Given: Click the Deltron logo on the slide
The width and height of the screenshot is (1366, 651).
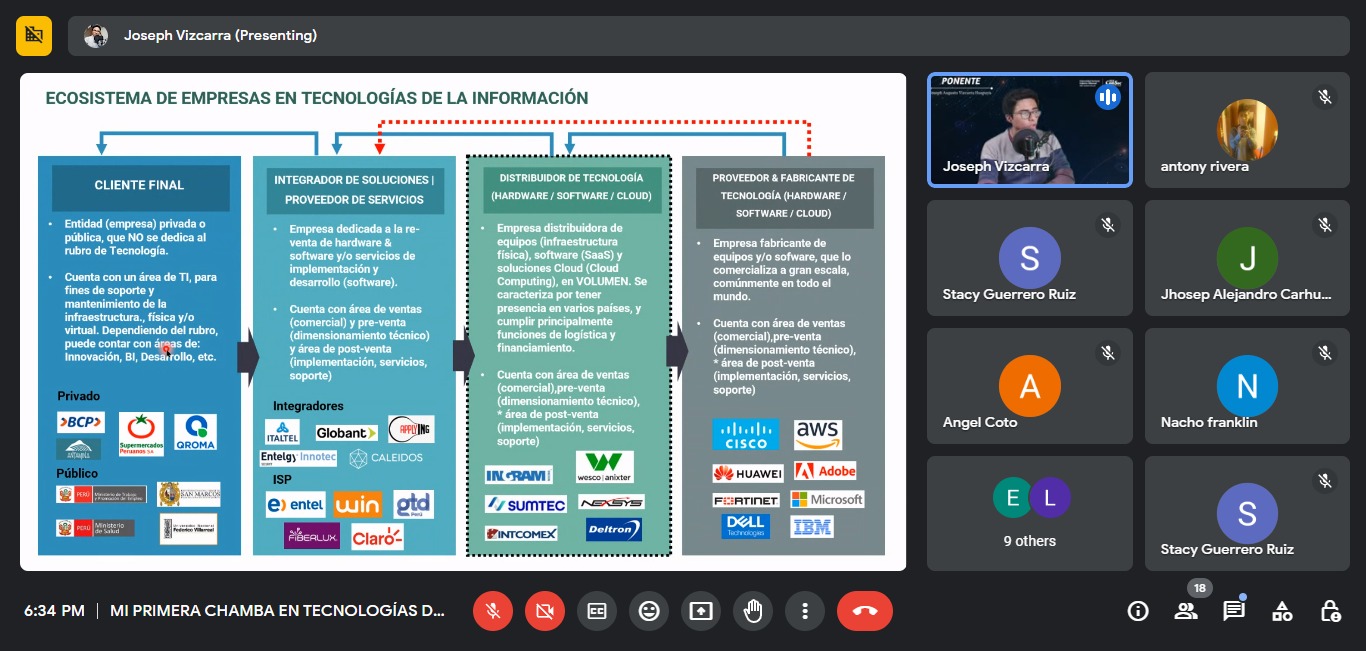Looking at the screenshot, I should point(614,530).
